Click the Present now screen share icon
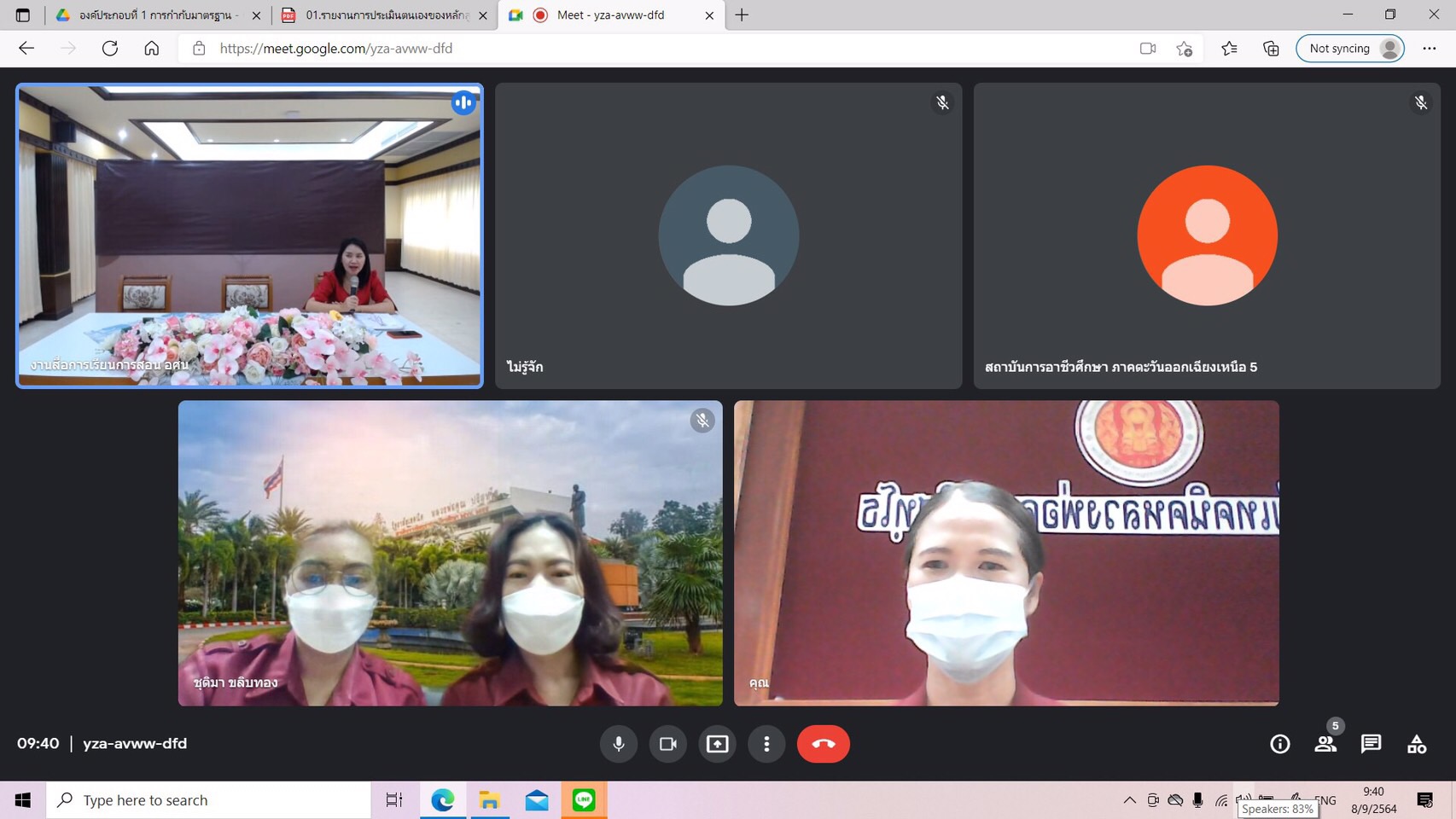 tap(718, 744)
